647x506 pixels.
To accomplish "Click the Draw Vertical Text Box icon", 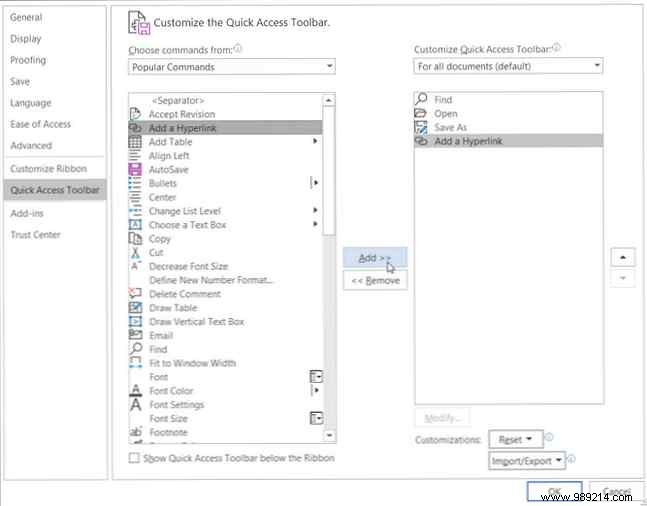I will [x=135, y=321].
